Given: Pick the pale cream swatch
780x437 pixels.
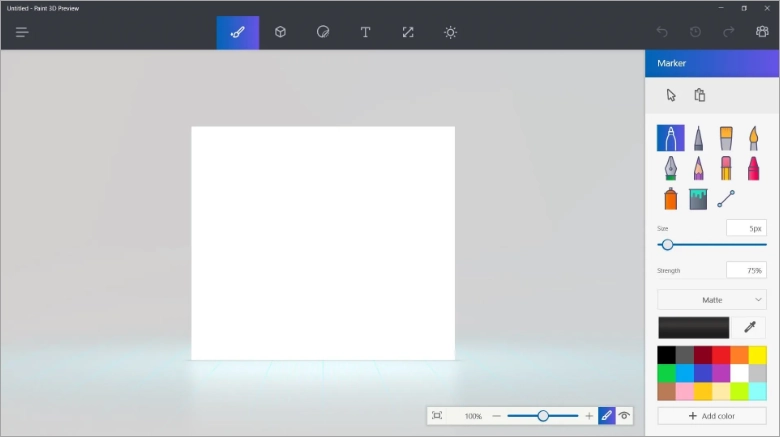Looking at the screenshot, I should tap(721, 391).
